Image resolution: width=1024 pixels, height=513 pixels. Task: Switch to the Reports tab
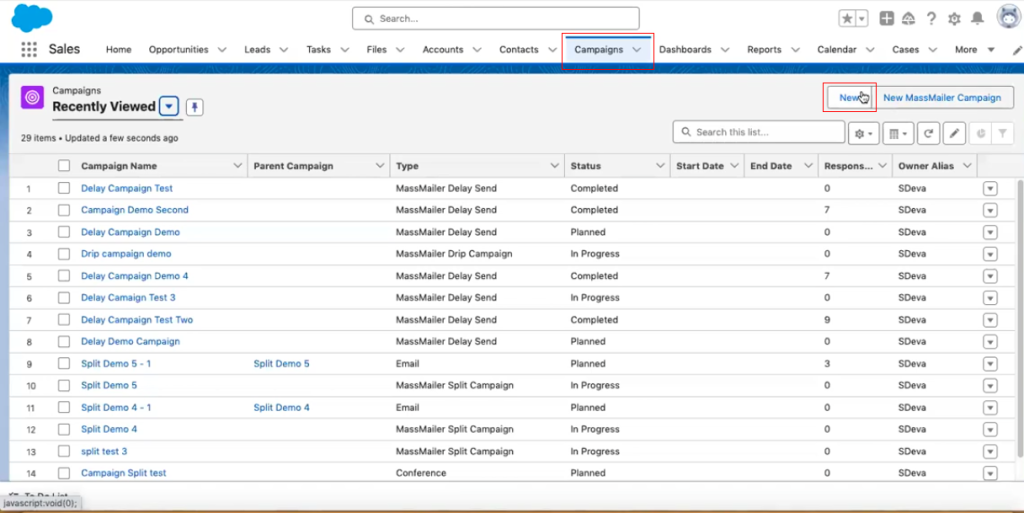point(764,50)
